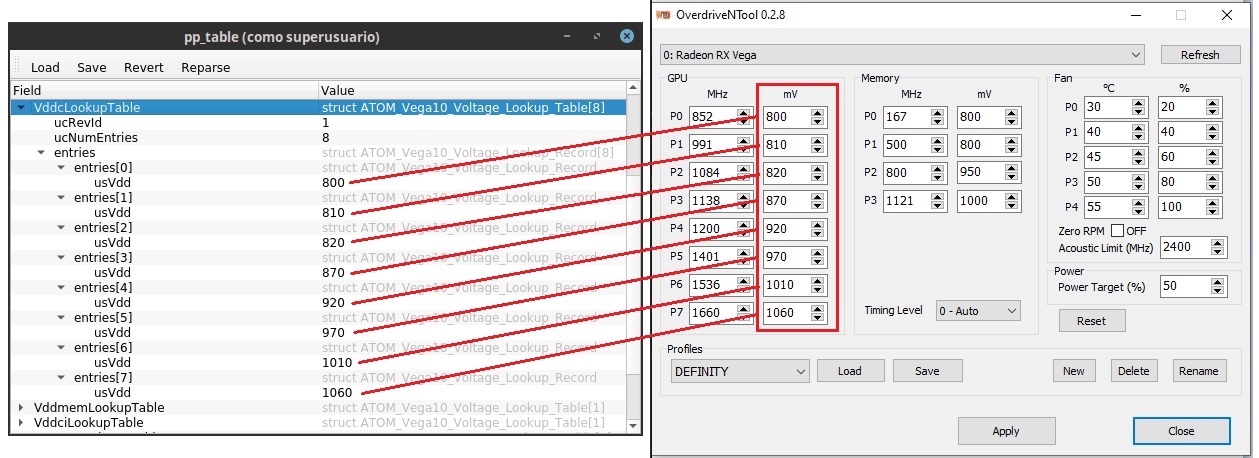This screenshot has height=458, width=1259.
Task: Collapse entries[0] node
Action: 62,167
